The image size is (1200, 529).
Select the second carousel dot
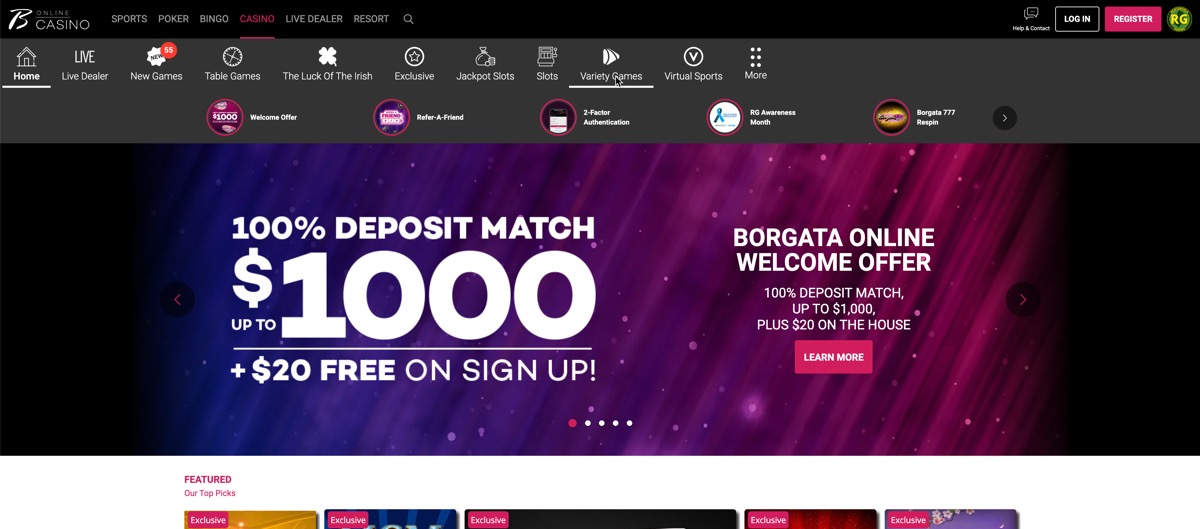tap(587, 423)
